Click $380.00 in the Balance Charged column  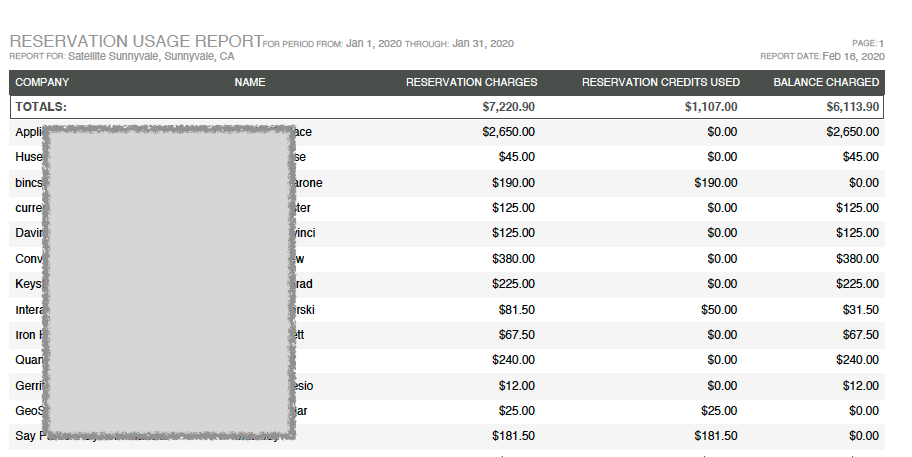click(x=857, y=259)
